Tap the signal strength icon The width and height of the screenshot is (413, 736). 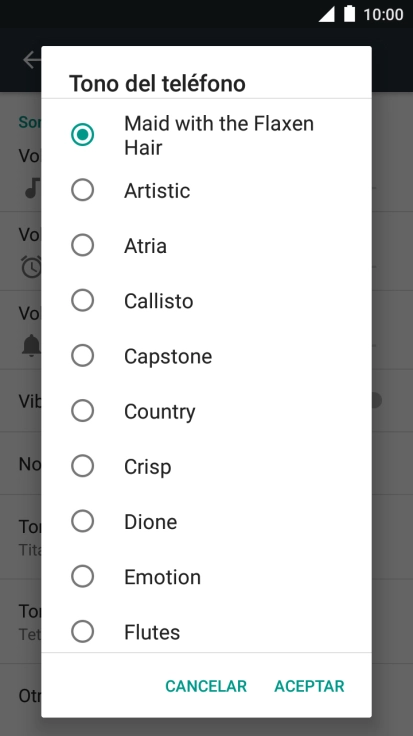tap(327, 14)
